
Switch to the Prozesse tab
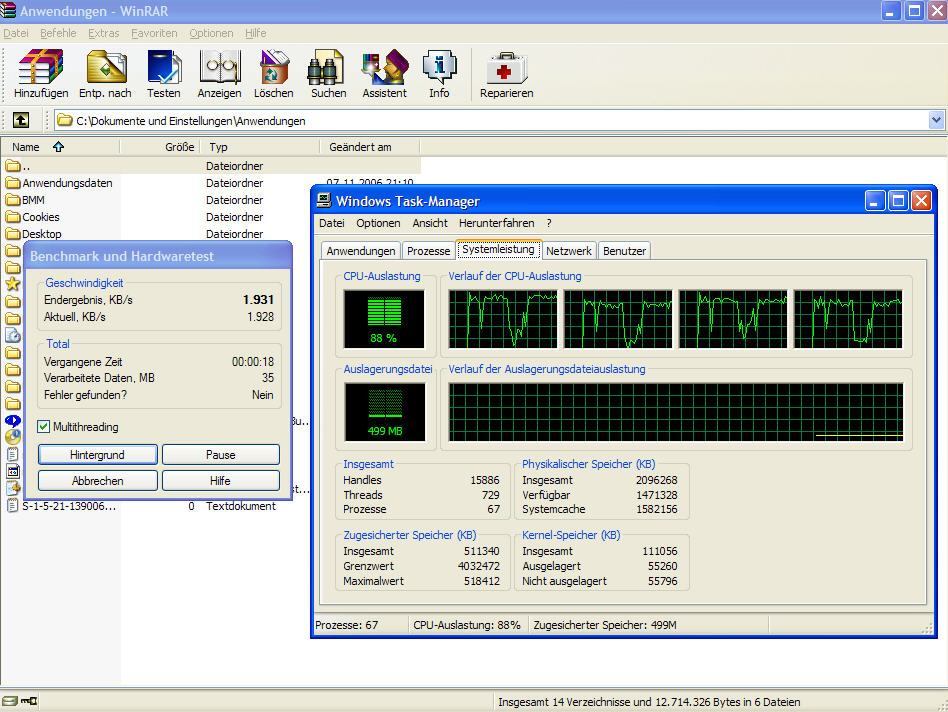[x=429, y=251]
